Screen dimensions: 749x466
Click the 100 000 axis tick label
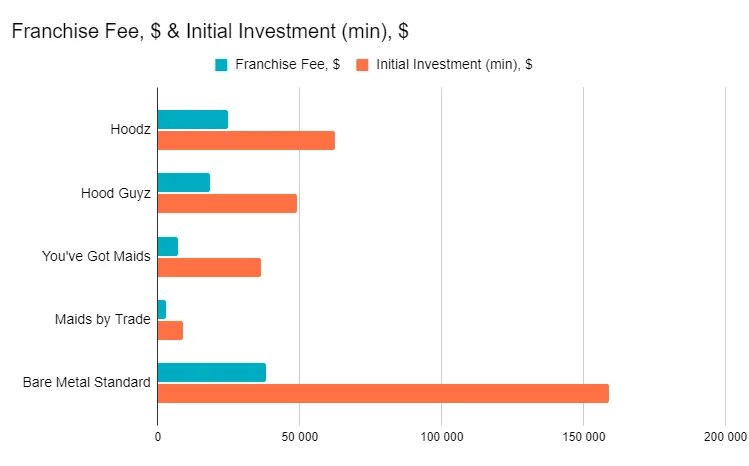point(441,437)
